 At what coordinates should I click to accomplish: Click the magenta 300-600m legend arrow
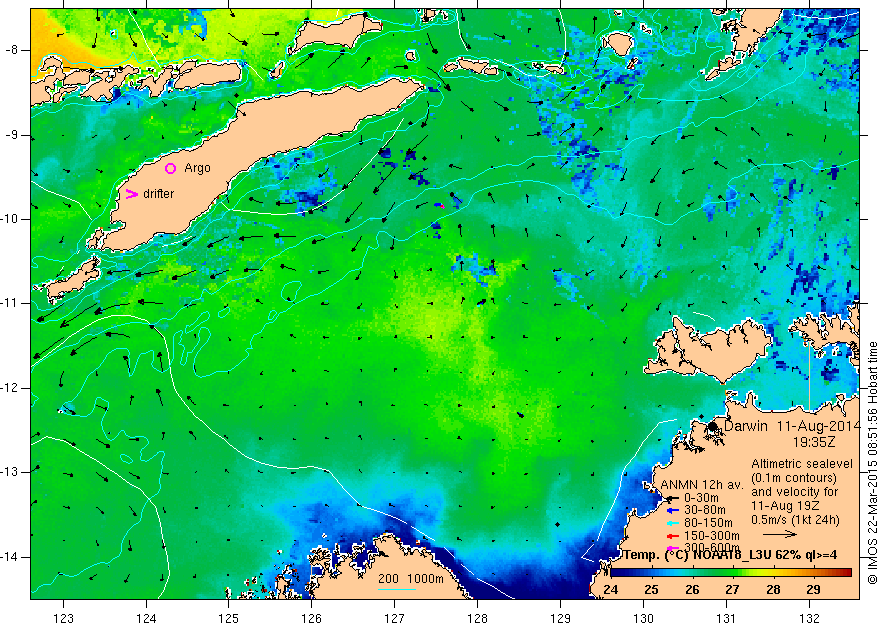672,548
